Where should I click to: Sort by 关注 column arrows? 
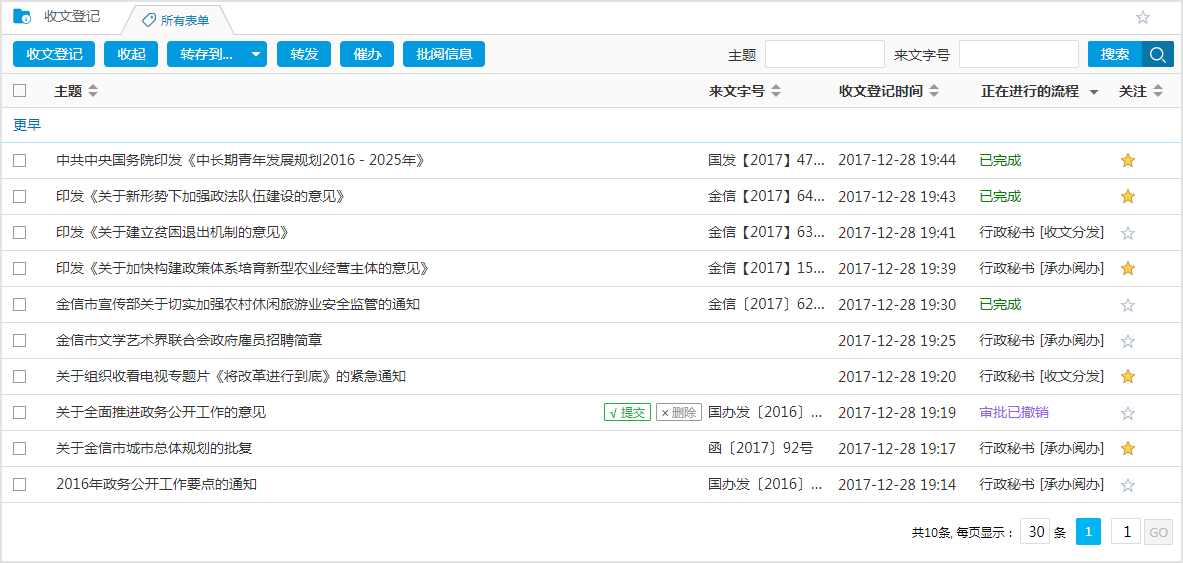(1158, 91)
